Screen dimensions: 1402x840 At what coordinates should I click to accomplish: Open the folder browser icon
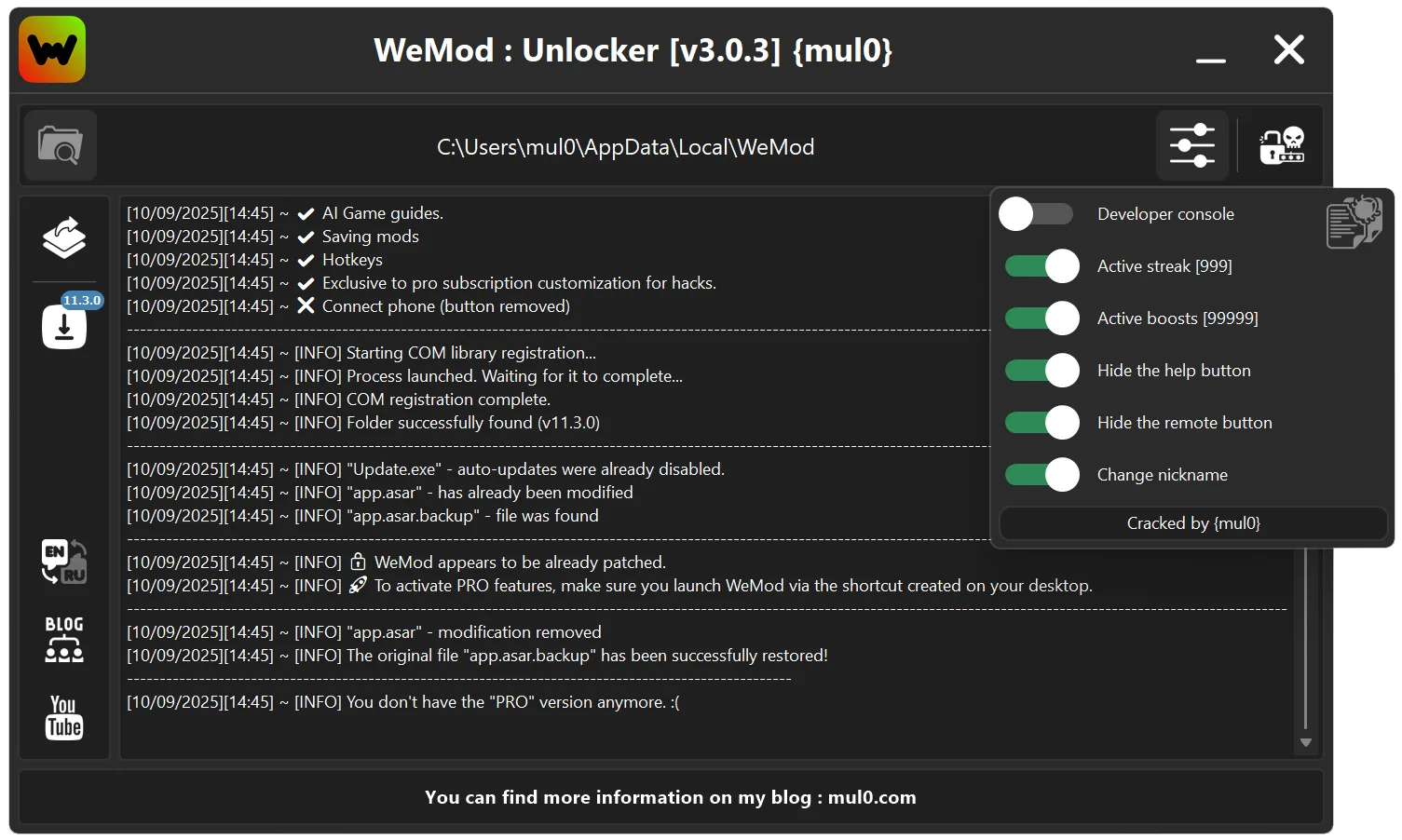click(x=60, y=145)
